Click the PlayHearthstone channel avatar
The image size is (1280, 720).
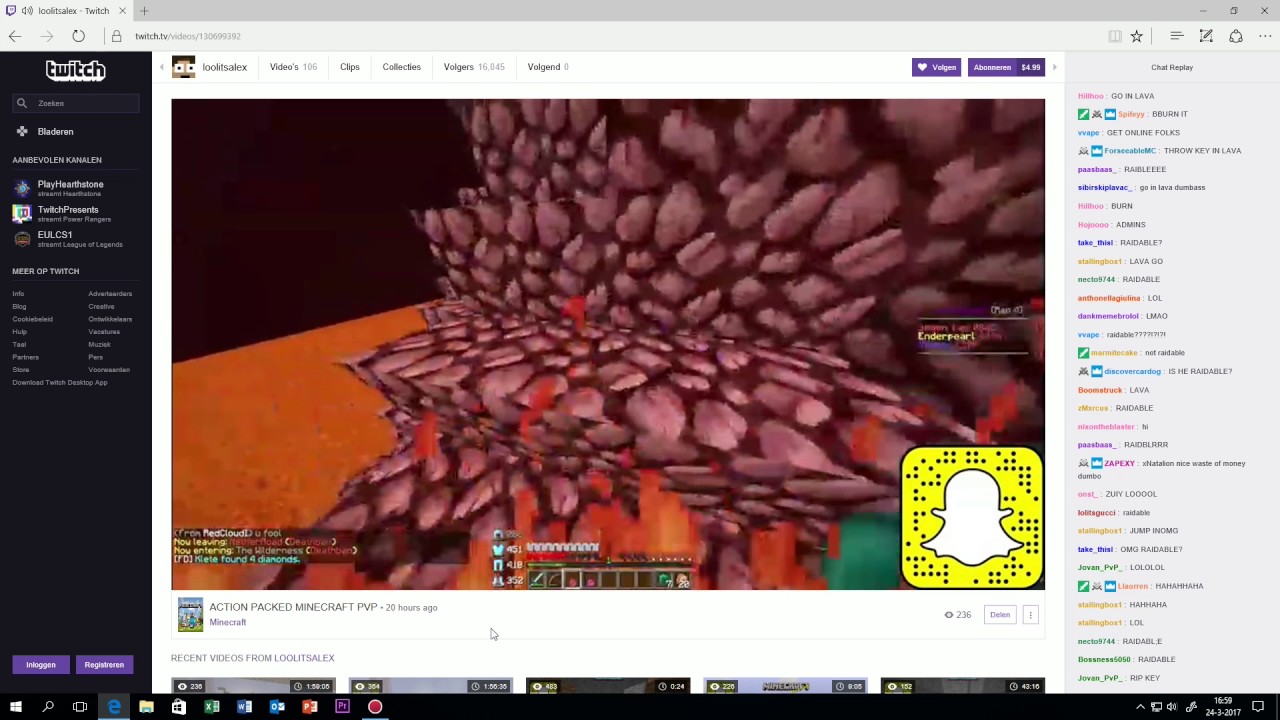click(x=22, y=188)
